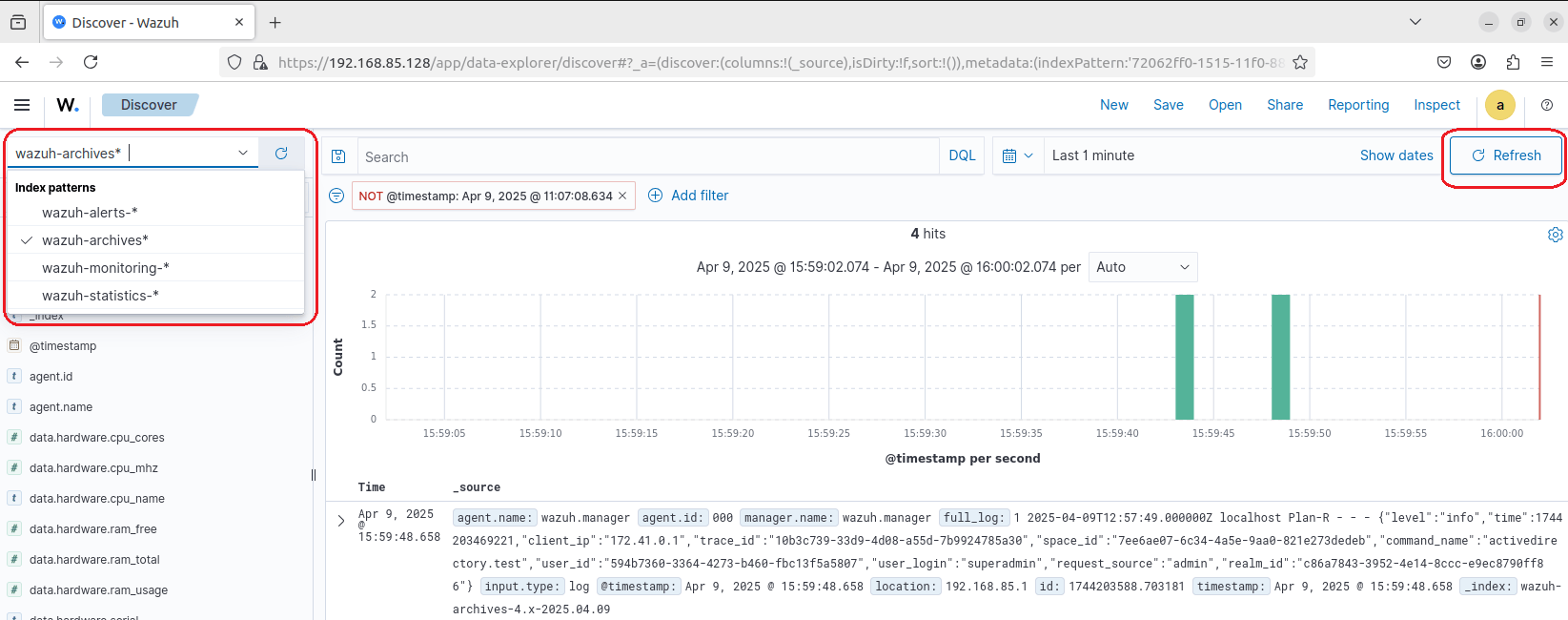Toggle DQL query language switch
Image resolution: width=1568 pixels, height=620 pixels.
coord(962,155)
